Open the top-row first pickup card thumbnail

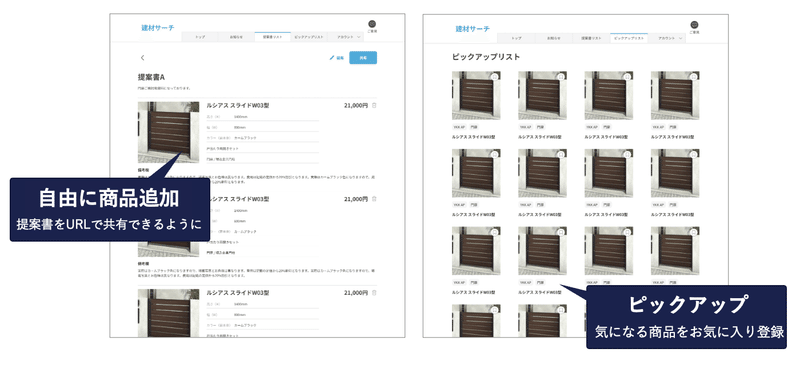476,95
